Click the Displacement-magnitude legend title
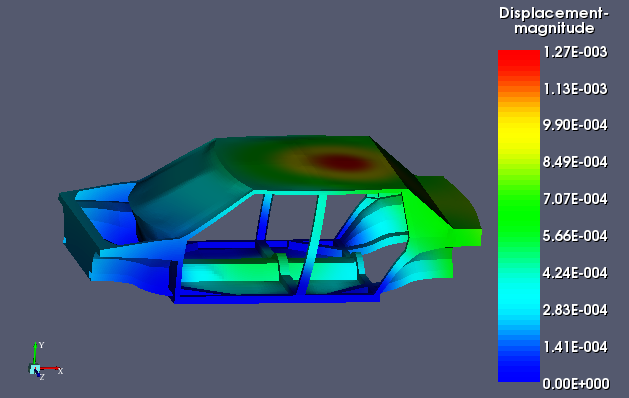The width and height of the screenshot is (629, 398). tap(554, 20)
